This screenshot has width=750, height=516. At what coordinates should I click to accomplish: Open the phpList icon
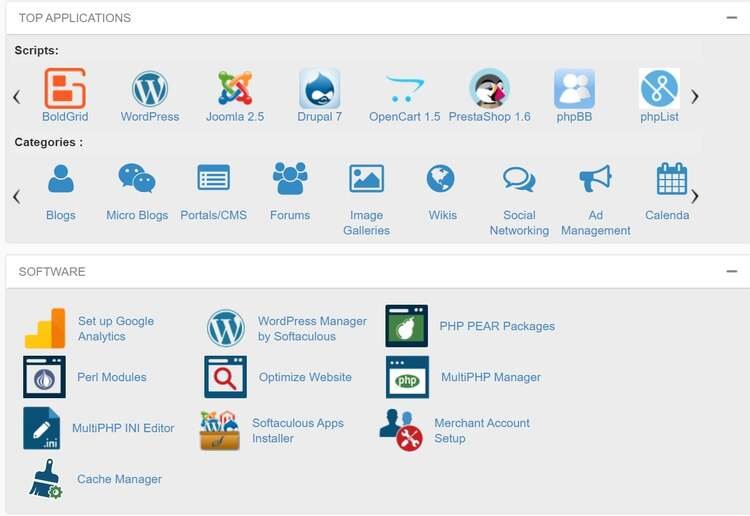[659, 88]
